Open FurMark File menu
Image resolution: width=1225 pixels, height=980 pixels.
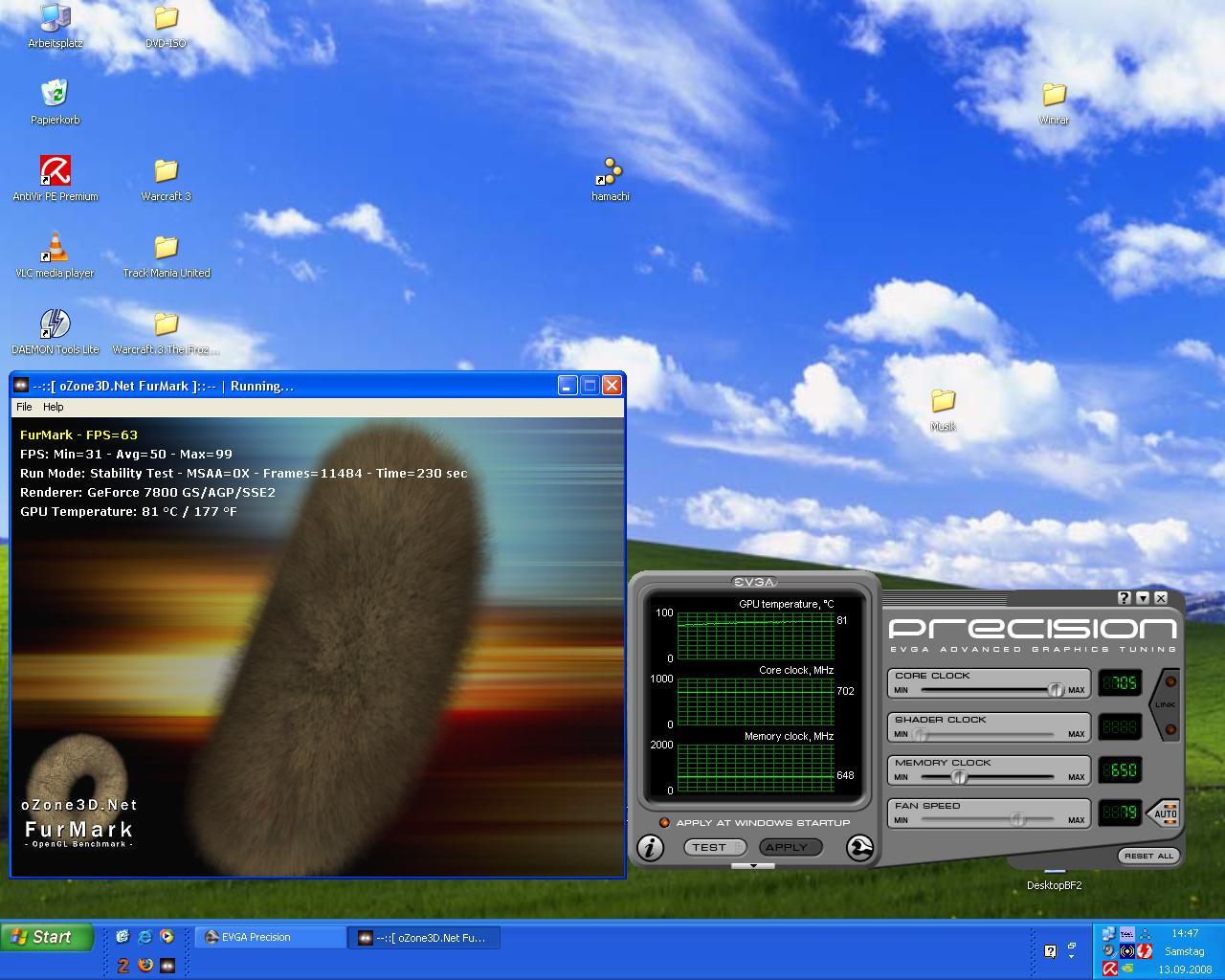pyautogui.click(x=24, y=407)
